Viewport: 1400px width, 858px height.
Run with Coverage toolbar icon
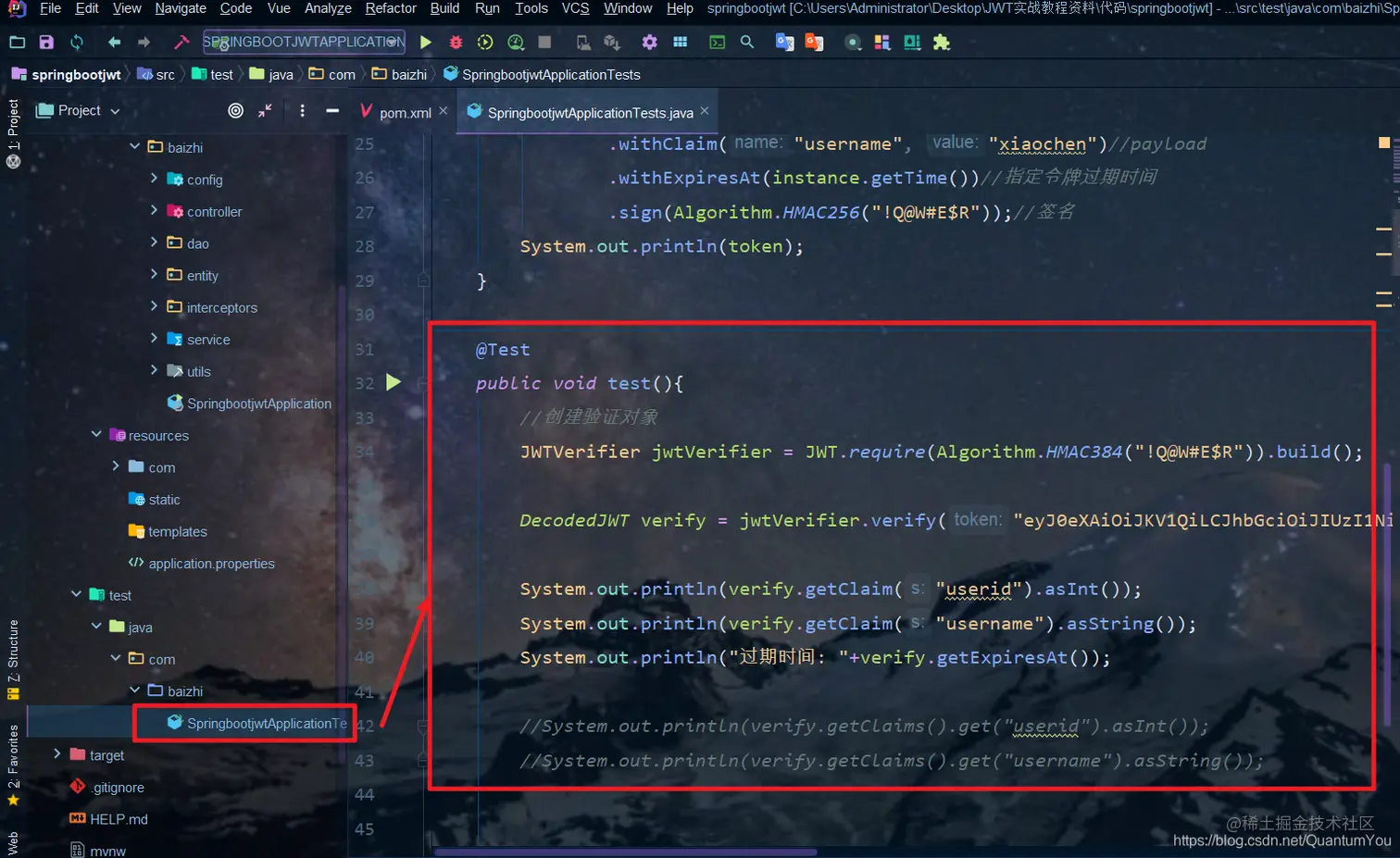tap(485, 43)
